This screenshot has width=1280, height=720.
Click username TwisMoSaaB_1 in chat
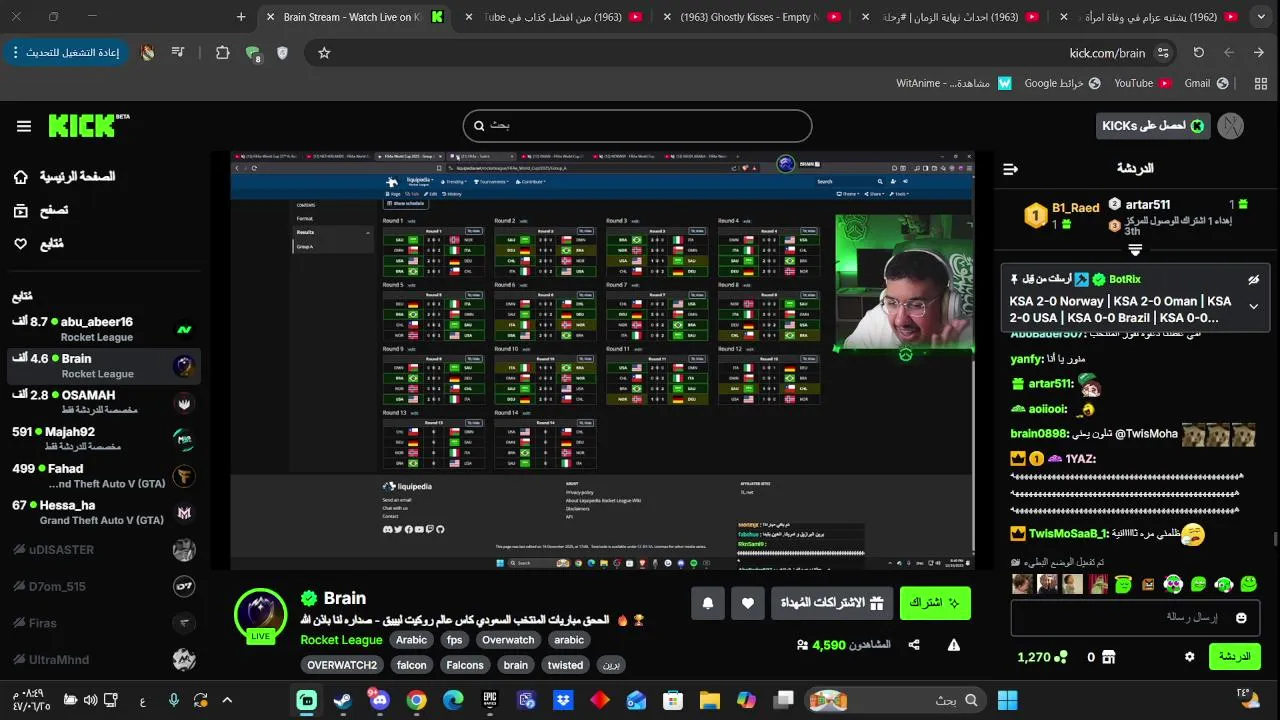[1068, 534]
